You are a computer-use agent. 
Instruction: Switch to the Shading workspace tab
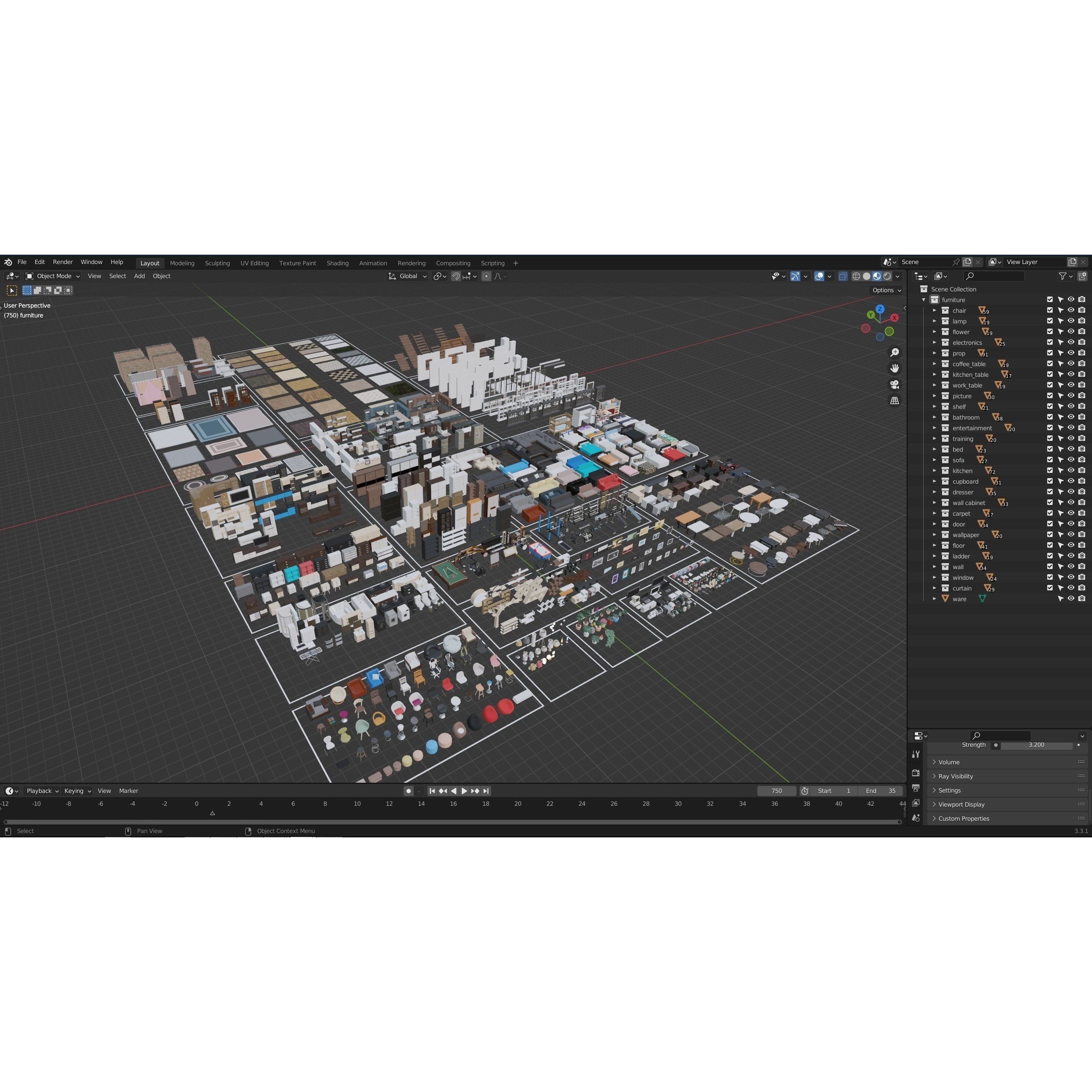tap(338, 264)
